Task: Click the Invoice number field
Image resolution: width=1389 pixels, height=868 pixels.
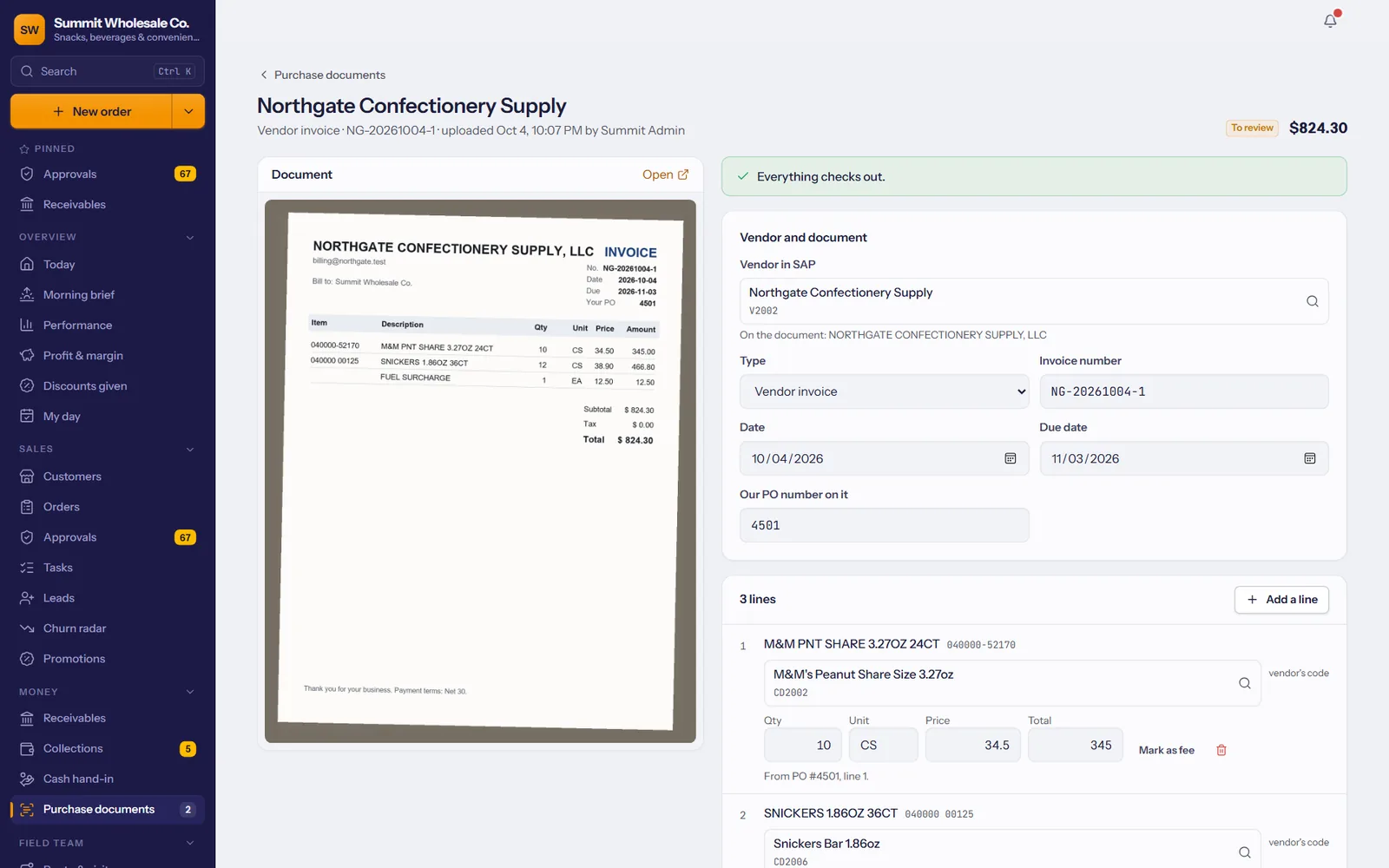Action: tap(1183, 391)
